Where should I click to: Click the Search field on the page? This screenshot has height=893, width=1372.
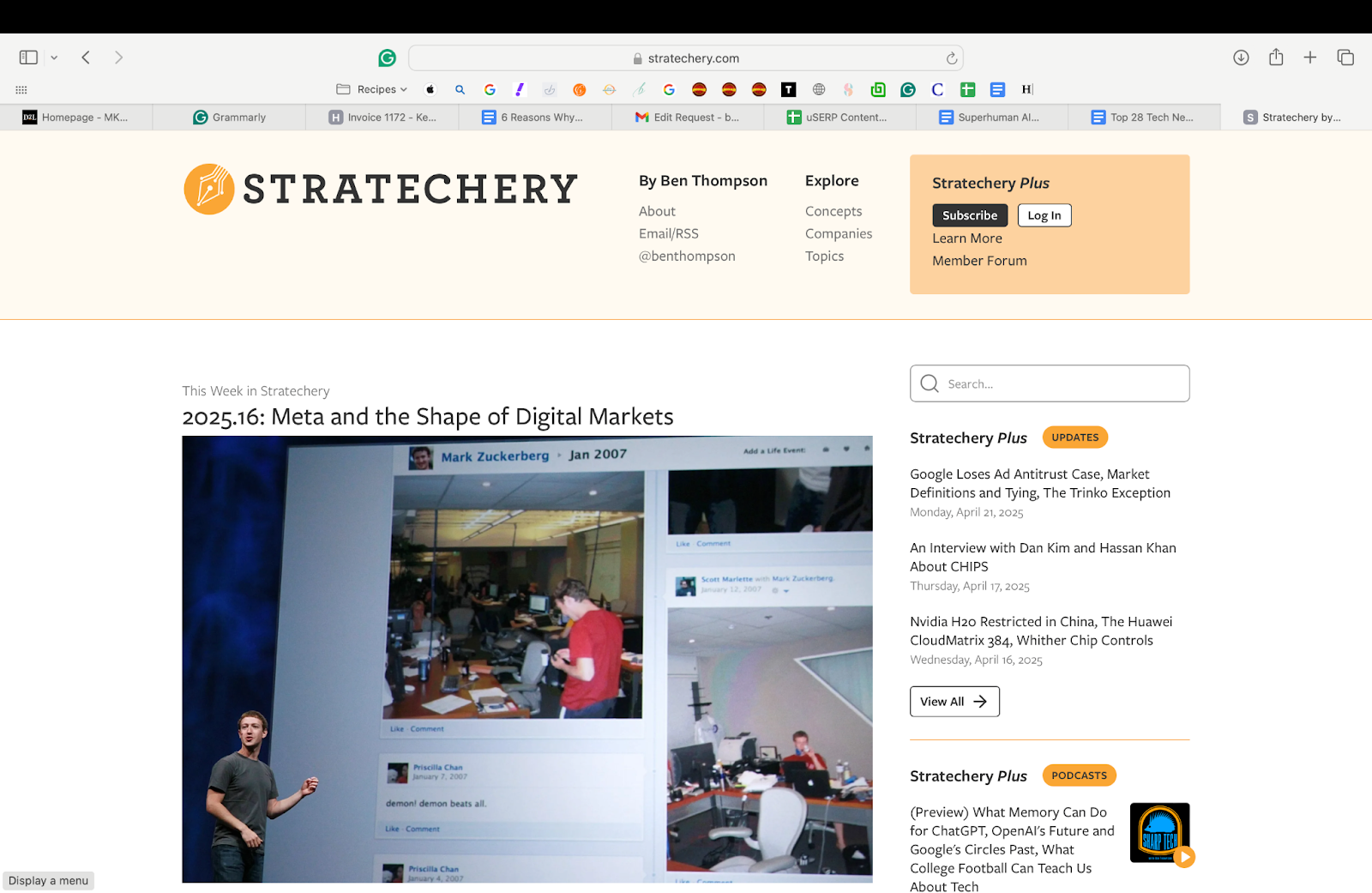[1050, 383]
